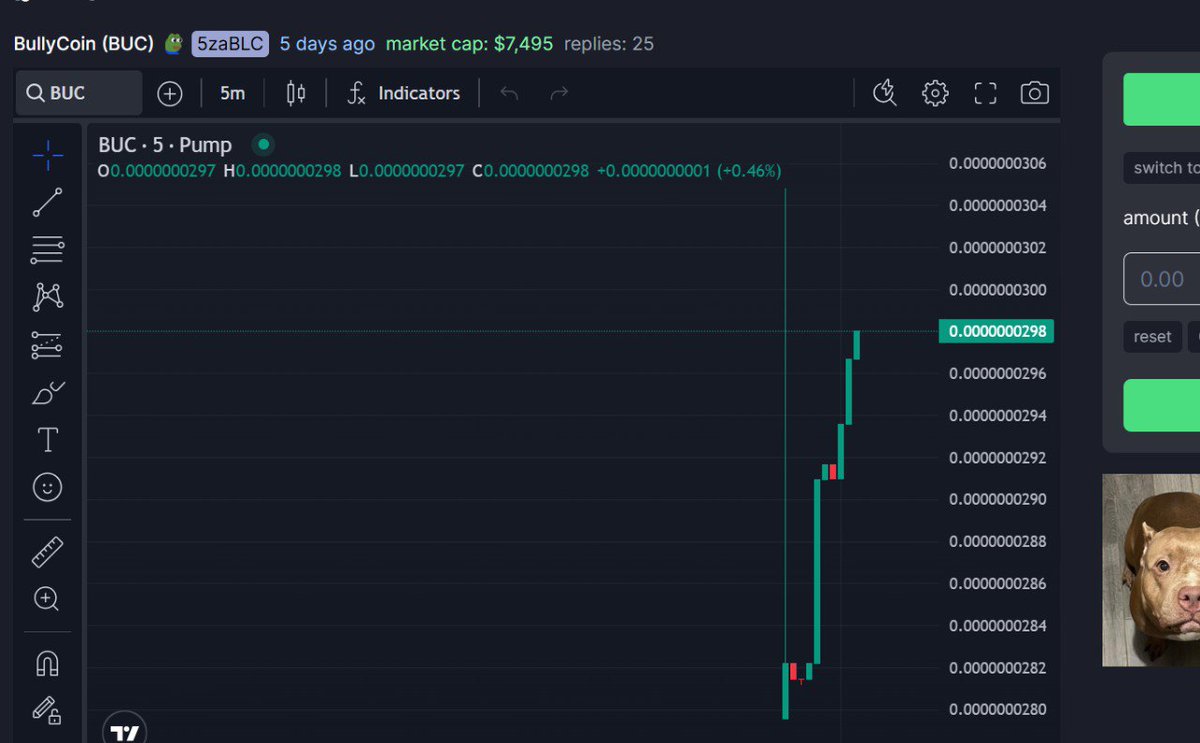Take a chart snapshot with the camera icon
This screenshot has height=743, width=1200.
[x=1034, y=93]
